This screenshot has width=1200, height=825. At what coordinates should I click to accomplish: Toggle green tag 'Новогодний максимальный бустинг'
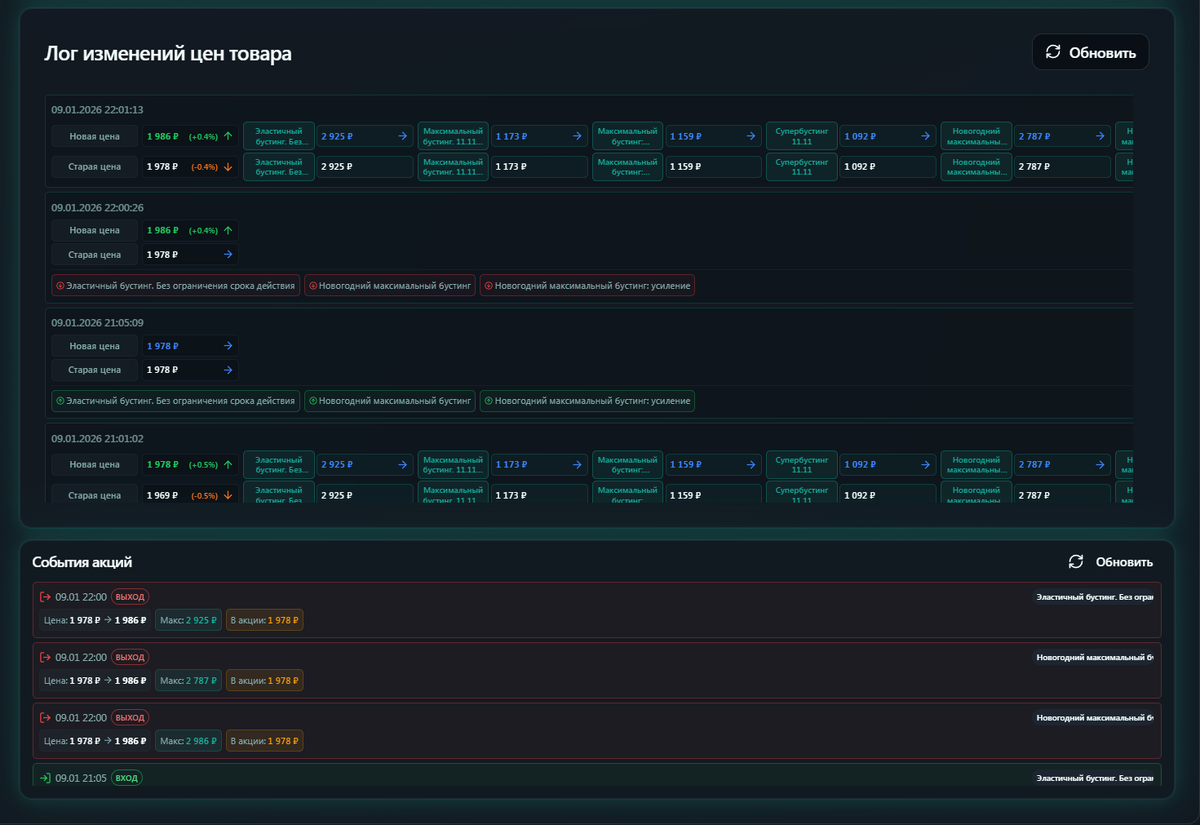pyautogui.click(x=390, y=400)
